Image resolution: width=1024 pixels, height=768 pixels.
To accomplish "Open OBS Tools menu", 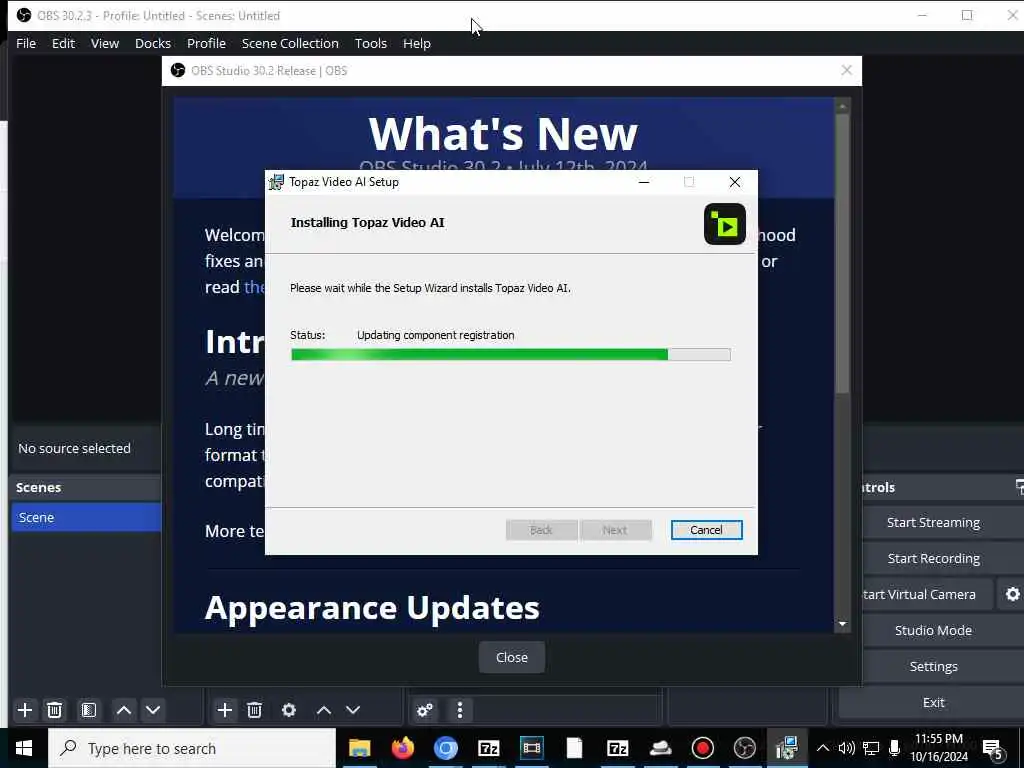I will (x=370, y=43).
